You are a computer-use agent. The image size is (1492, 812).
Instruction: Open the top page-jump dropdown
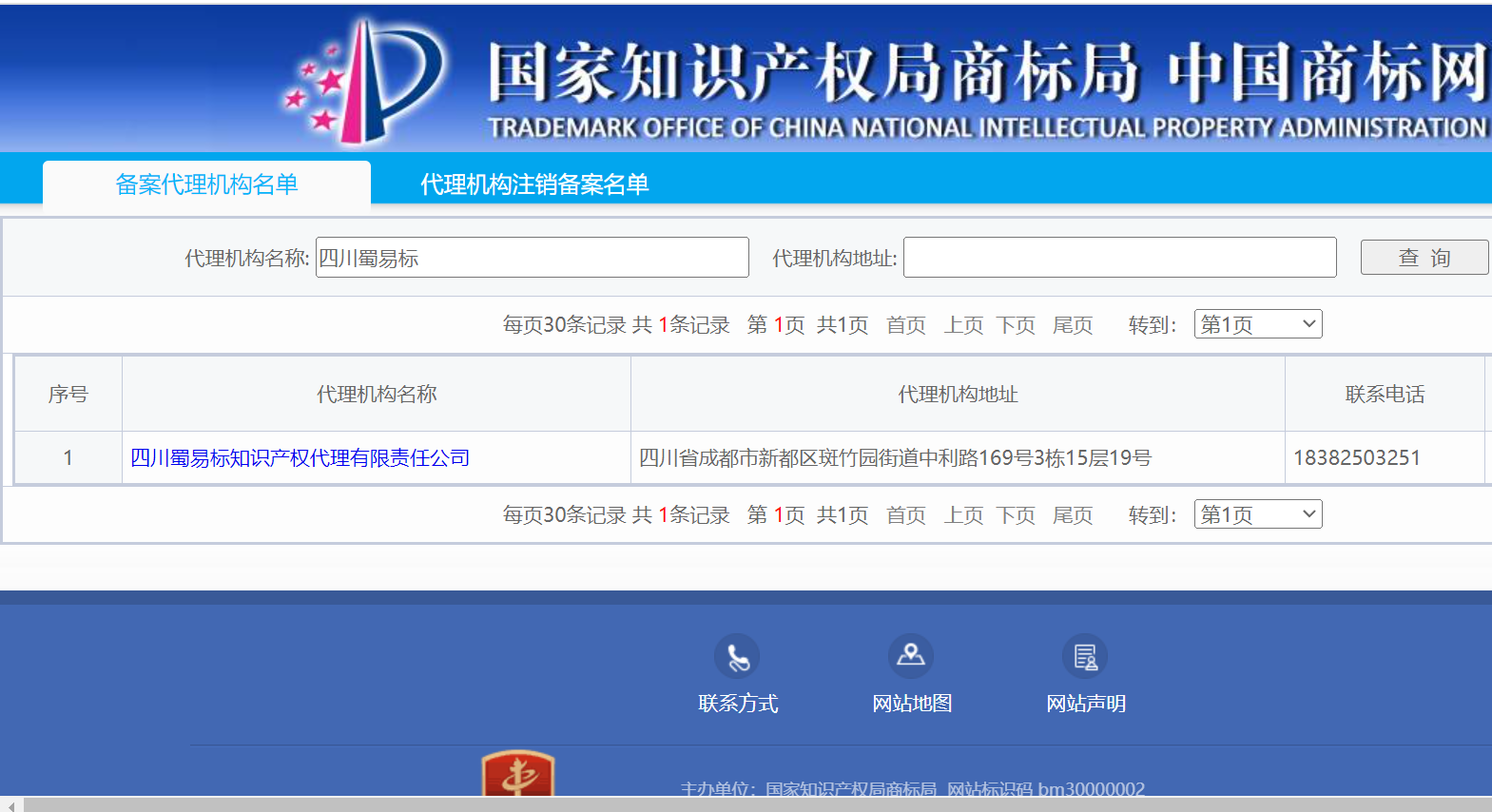[1257, 324]
